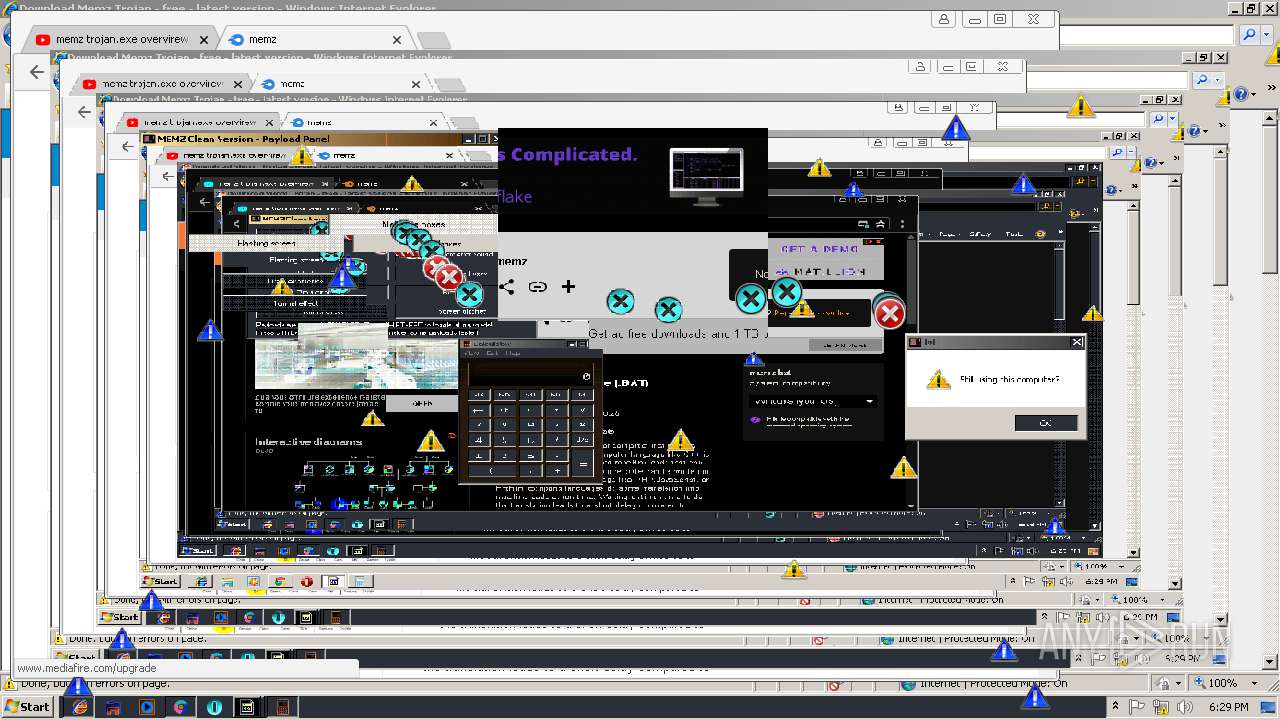Screen dimensions: 1280x720
Task: Click OK in 'Still using this computer?' dialog
Action: coord(1045,423)
